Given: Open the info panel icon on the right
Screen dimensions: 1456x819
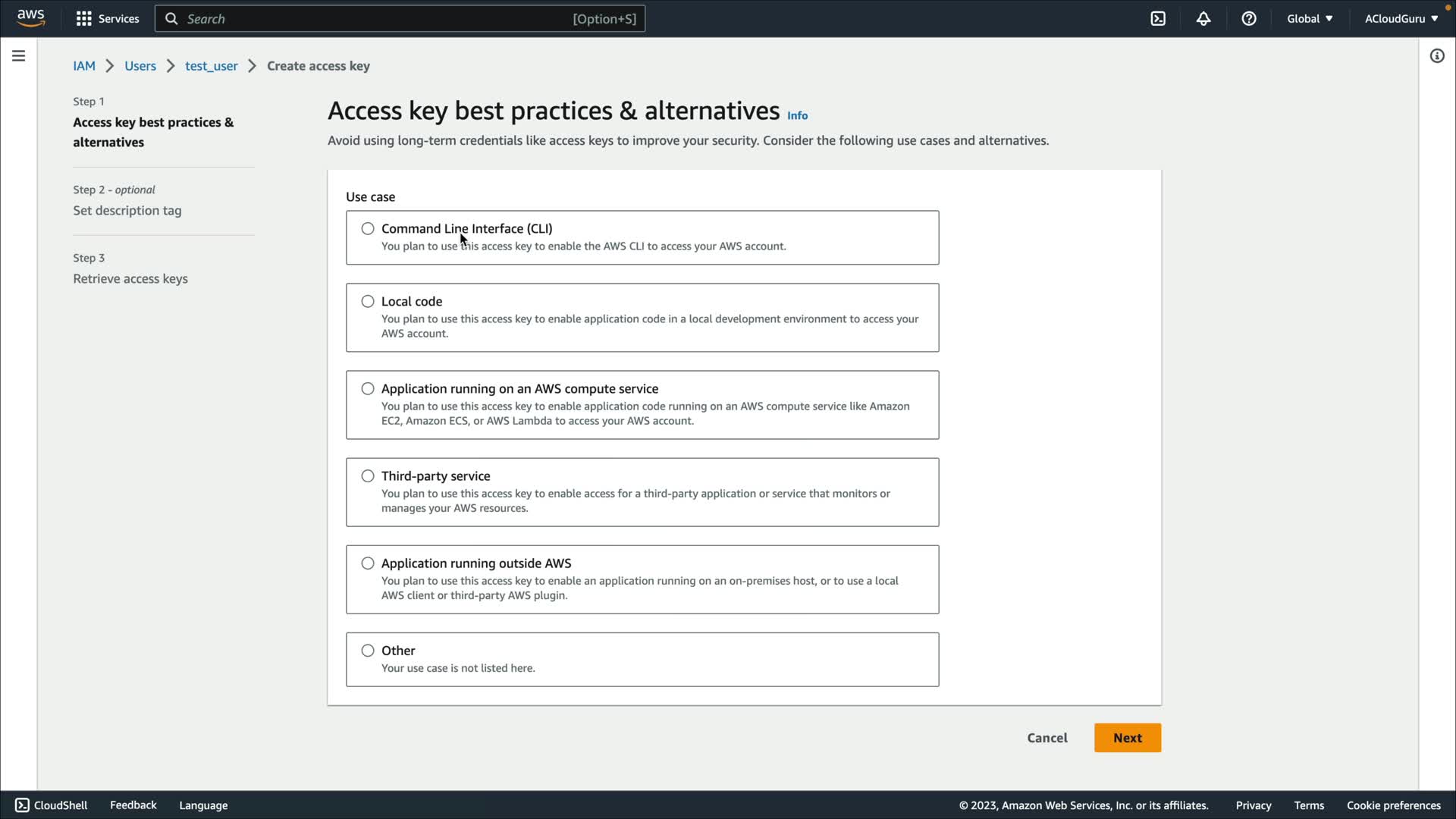Looking at the screenshot, I should (1437, 56).
